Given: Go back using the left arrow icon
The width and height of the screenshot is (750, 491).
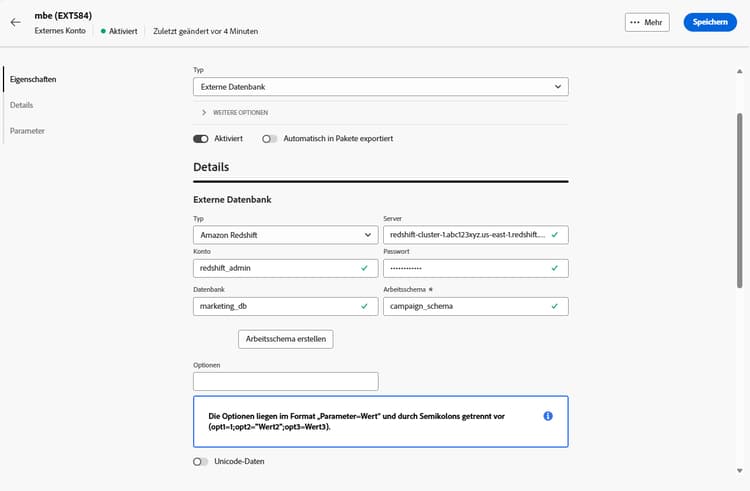Looking at the screenshot, I should tap(15, 22).
